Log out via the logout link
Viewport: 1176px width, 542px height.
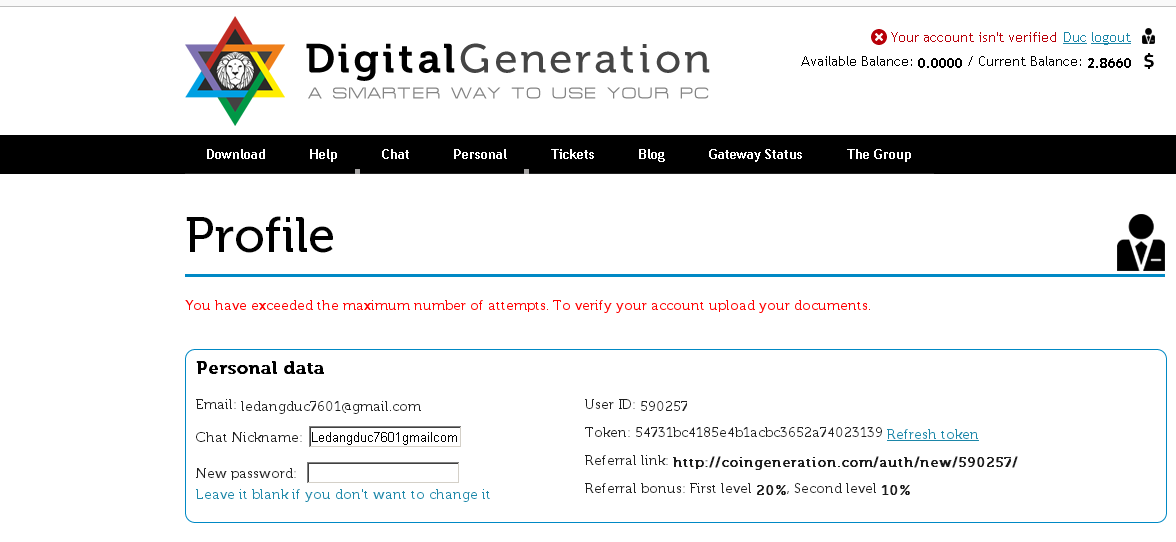click(1110, 38)
